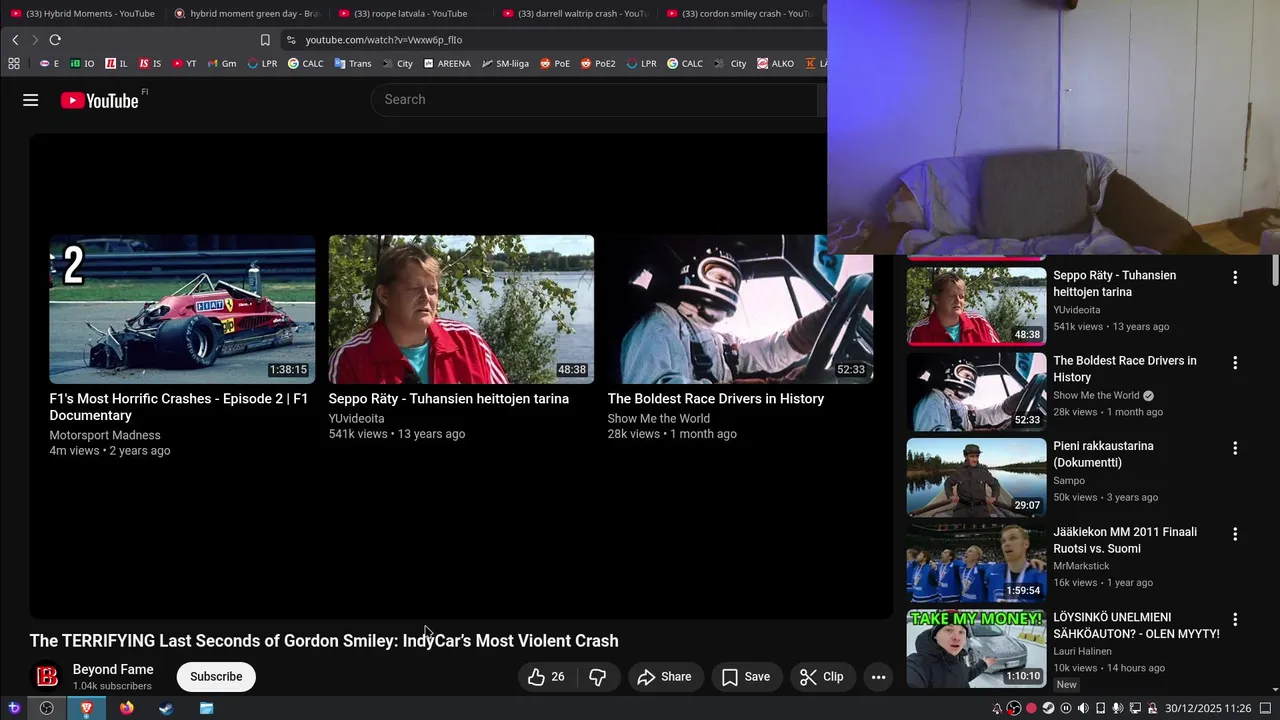The image size is (1280, 720).
Task: Click the recommendations sidebar scrollbar
Action: point(1275,270)
